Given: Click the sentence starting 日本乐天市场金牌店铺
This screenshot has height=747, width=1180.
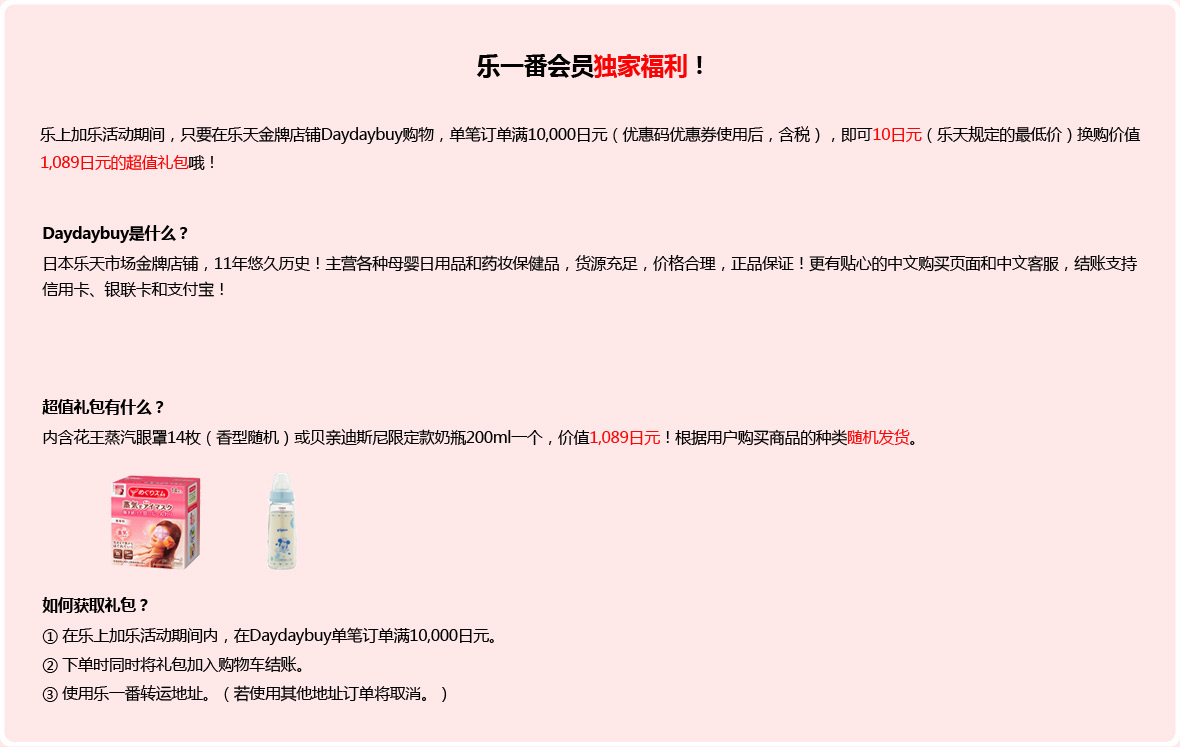Looking at the screenshot, I should point(589,276).
